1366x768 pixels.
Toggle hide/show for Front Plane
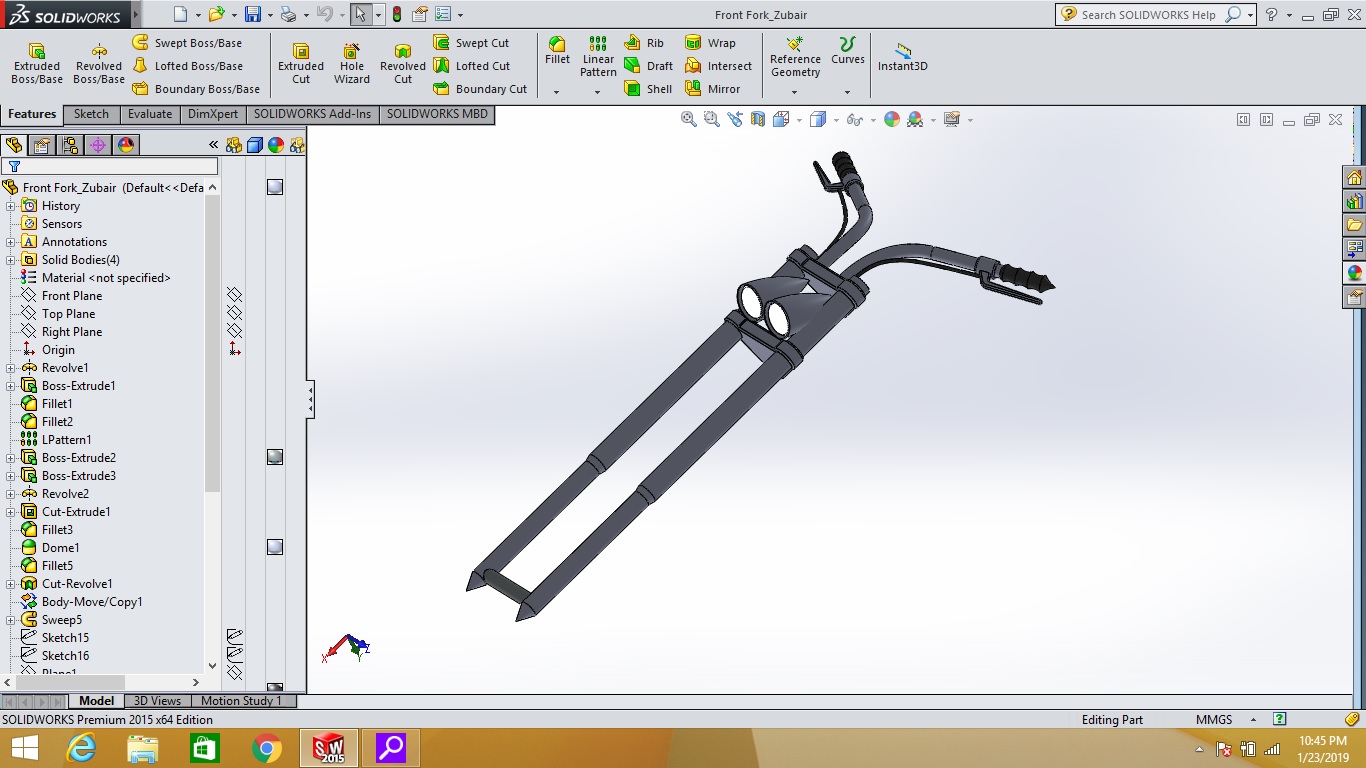234,295
